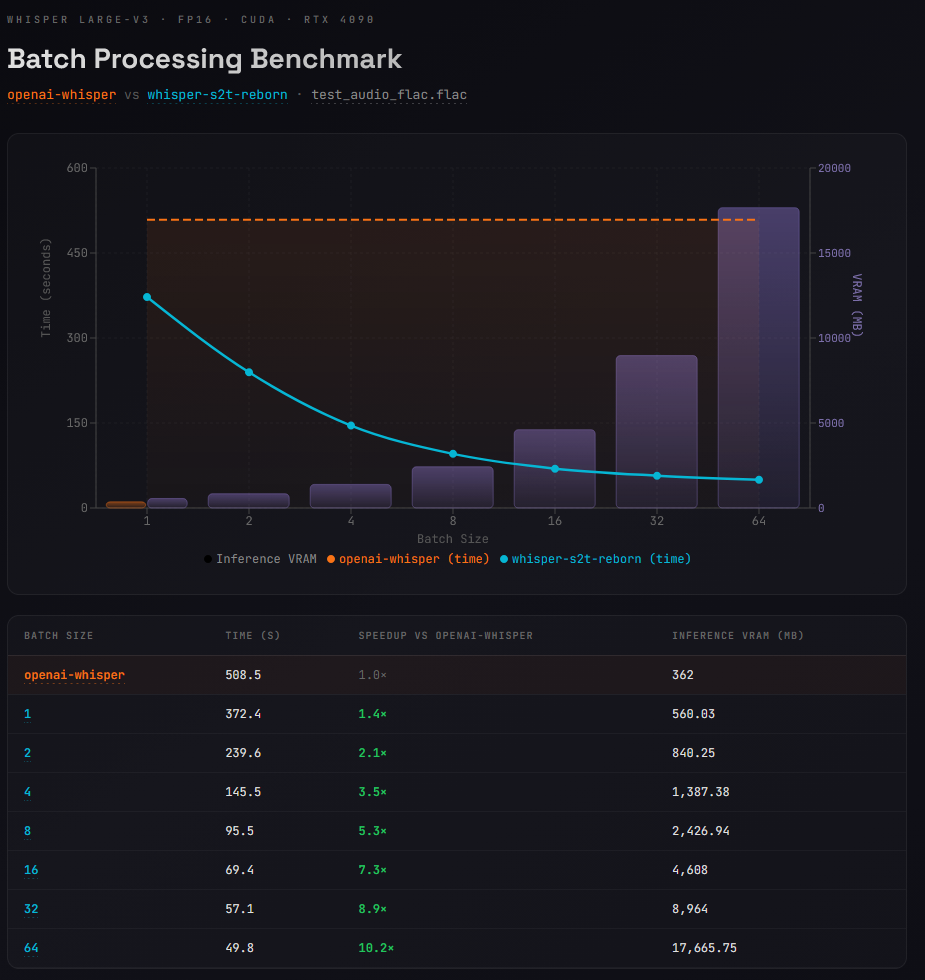Select the line chart point at batch size 4

coord(351,426)
